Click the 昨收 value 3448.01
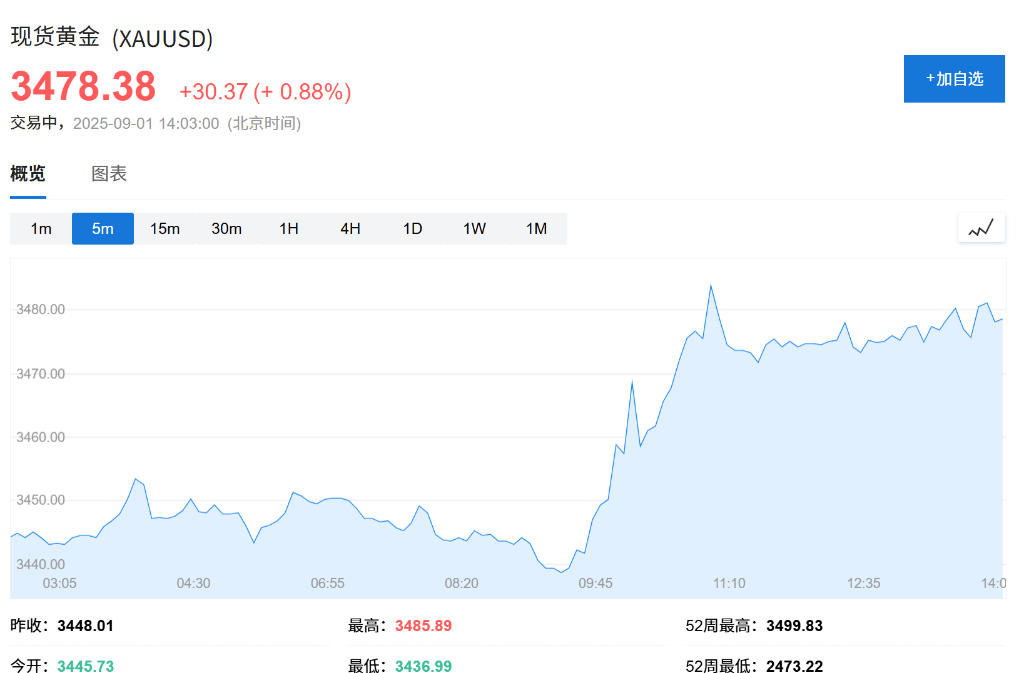The width and height of the screenshot is (1024, 673). pos(86,625)
